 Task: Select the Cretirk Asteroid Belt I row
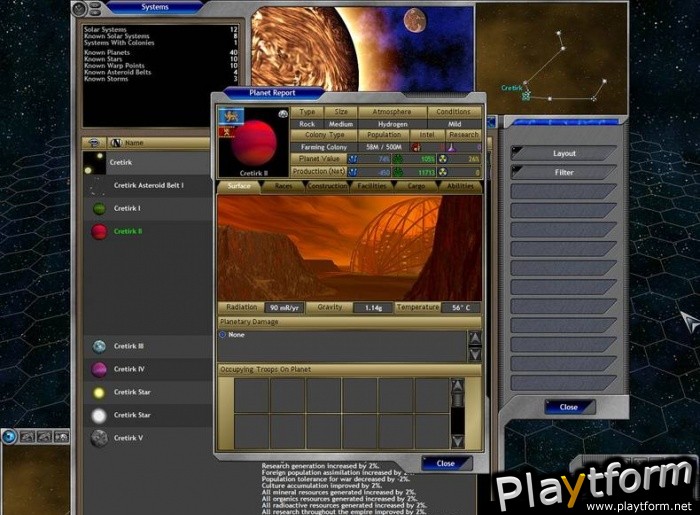pos(147,186)
